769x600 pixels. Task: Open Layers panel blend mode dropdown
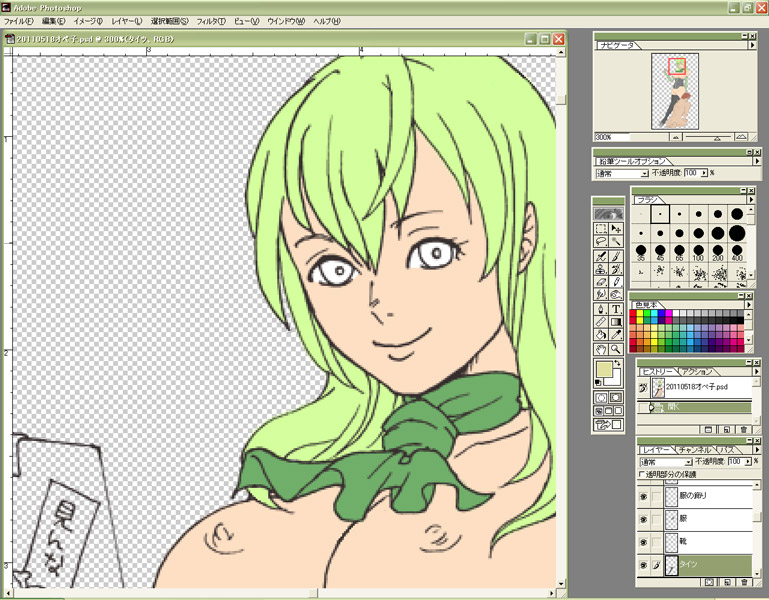pos(688,462)
